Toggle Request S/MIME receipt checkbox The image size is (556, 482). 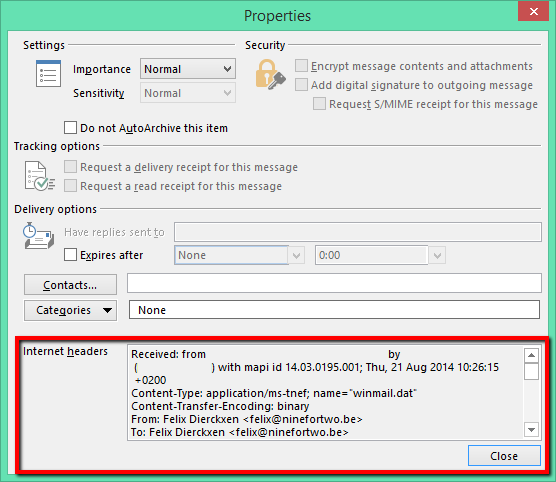tap(319, 104)
